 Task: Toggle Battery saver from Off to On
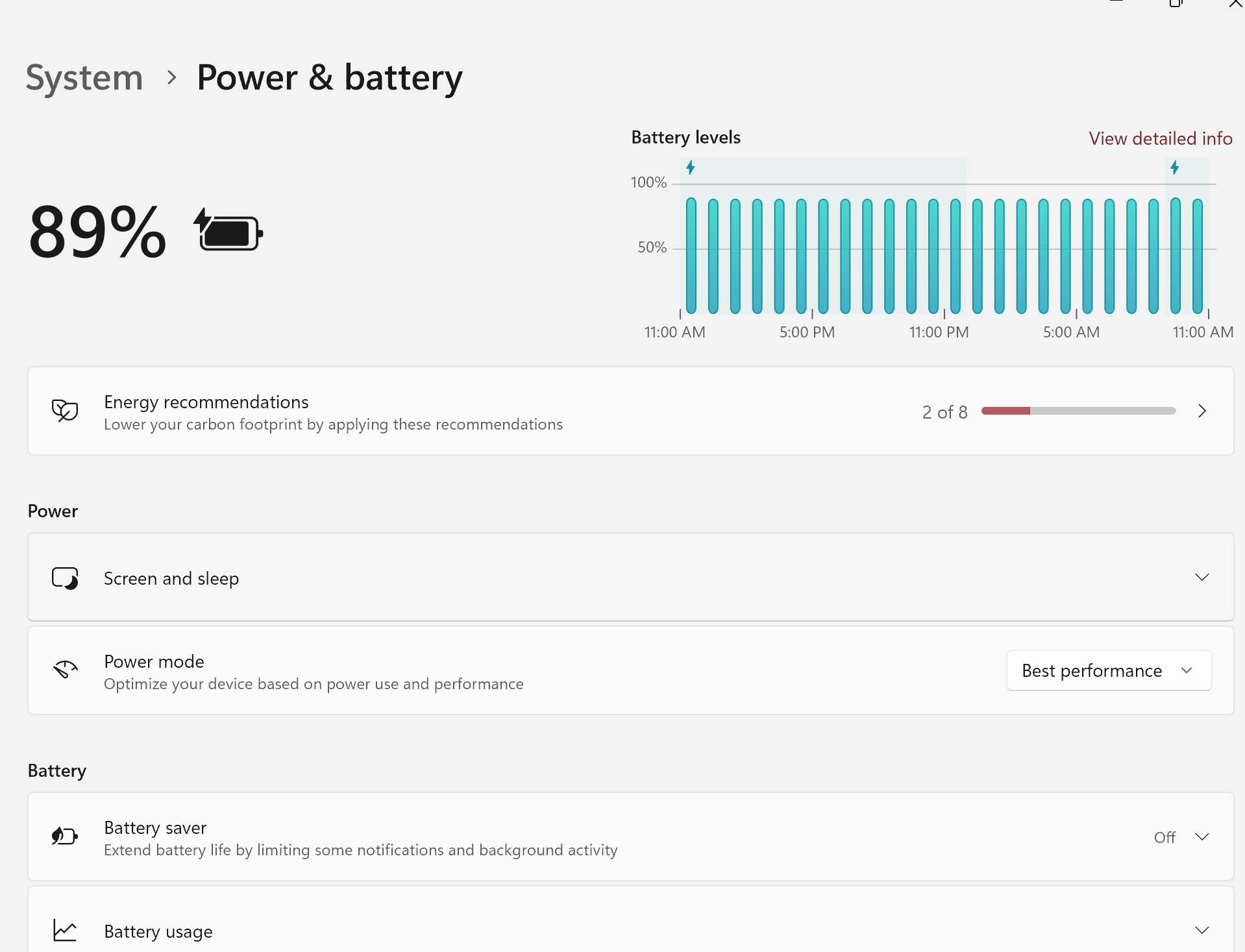tap(1165, 837)
